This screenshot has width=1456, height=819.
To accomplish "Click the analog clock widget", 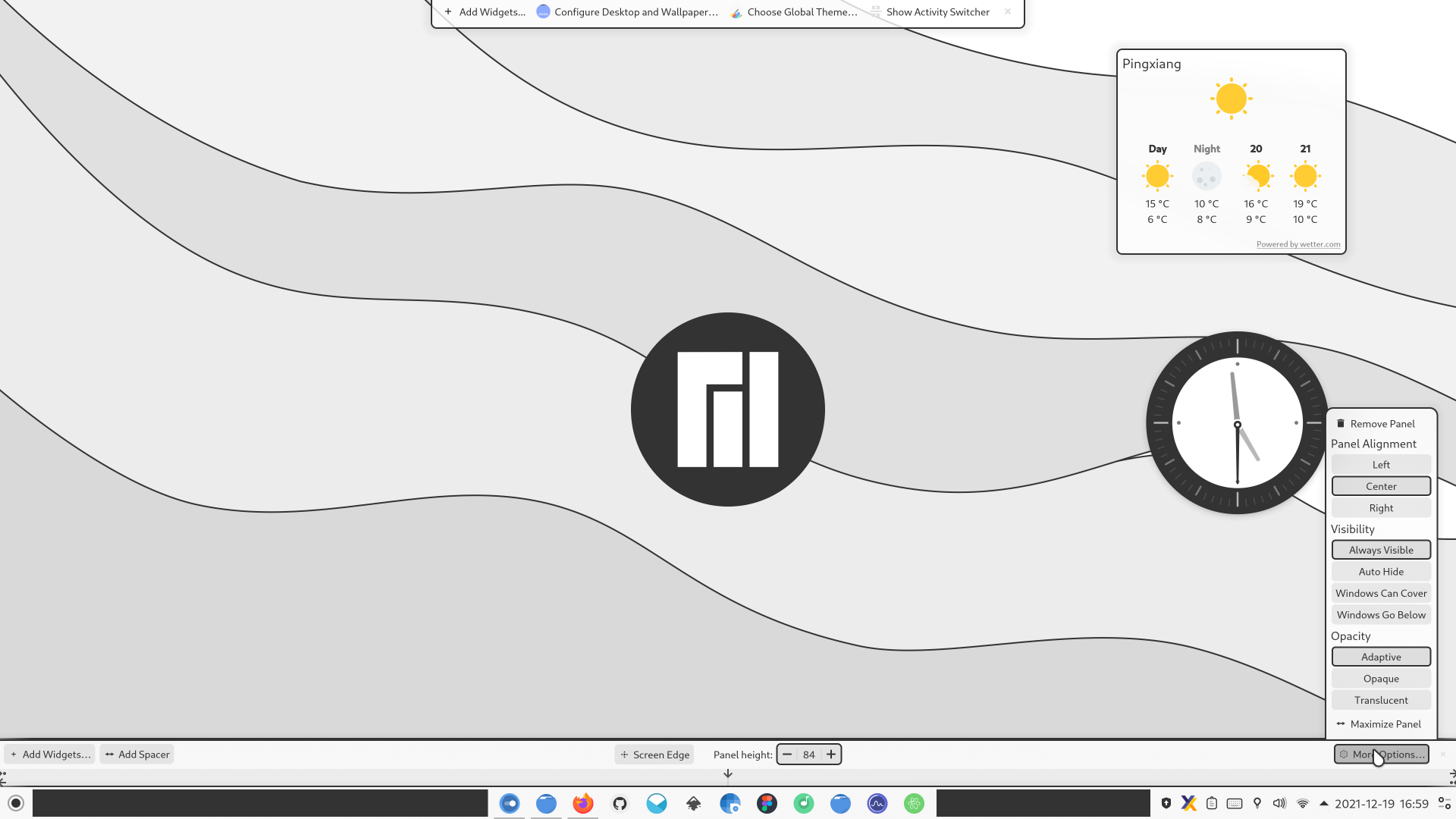I will click(x=1238, y=423).
